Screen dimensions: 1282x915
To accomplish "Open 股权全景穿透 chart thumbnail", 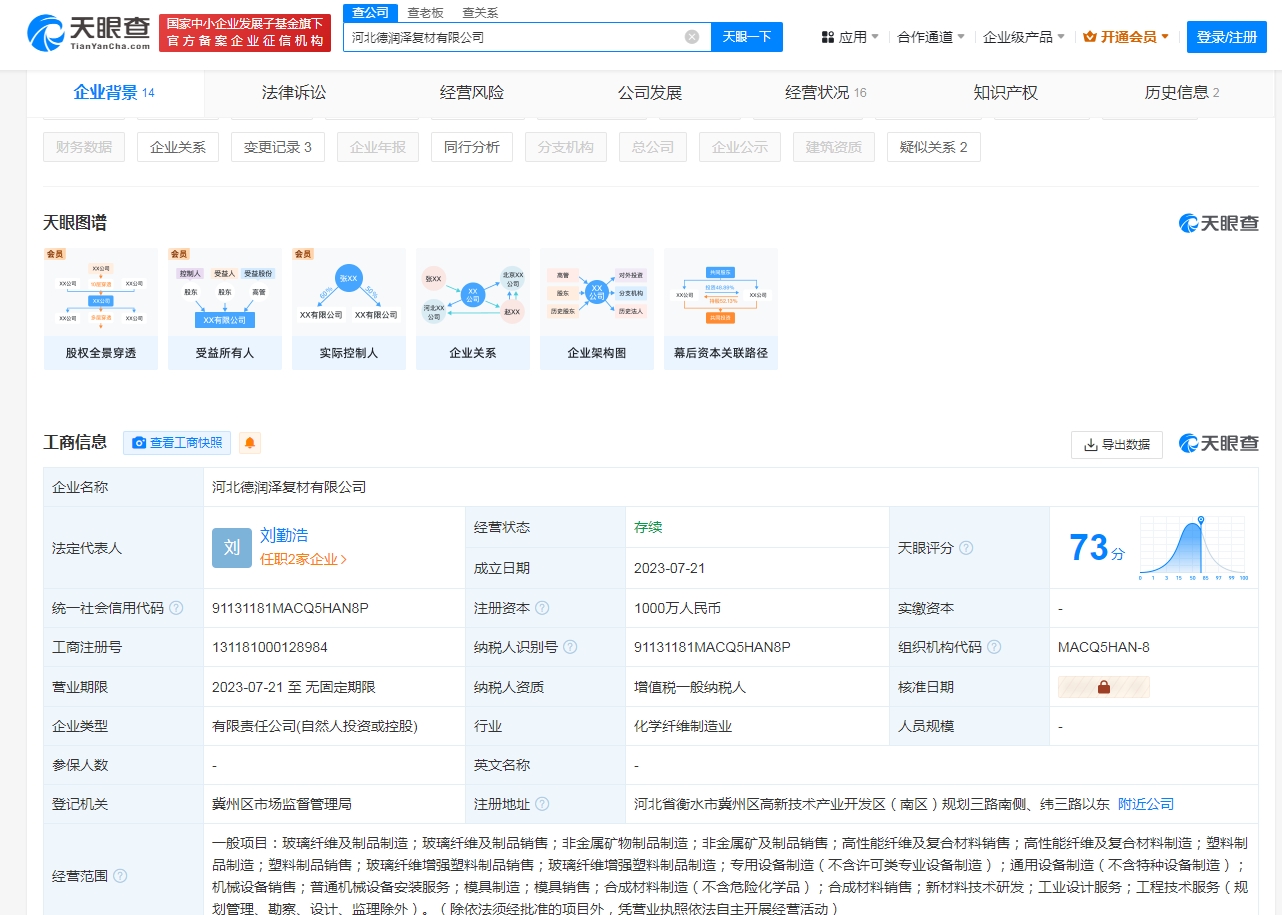I will [x=101, y=309].
